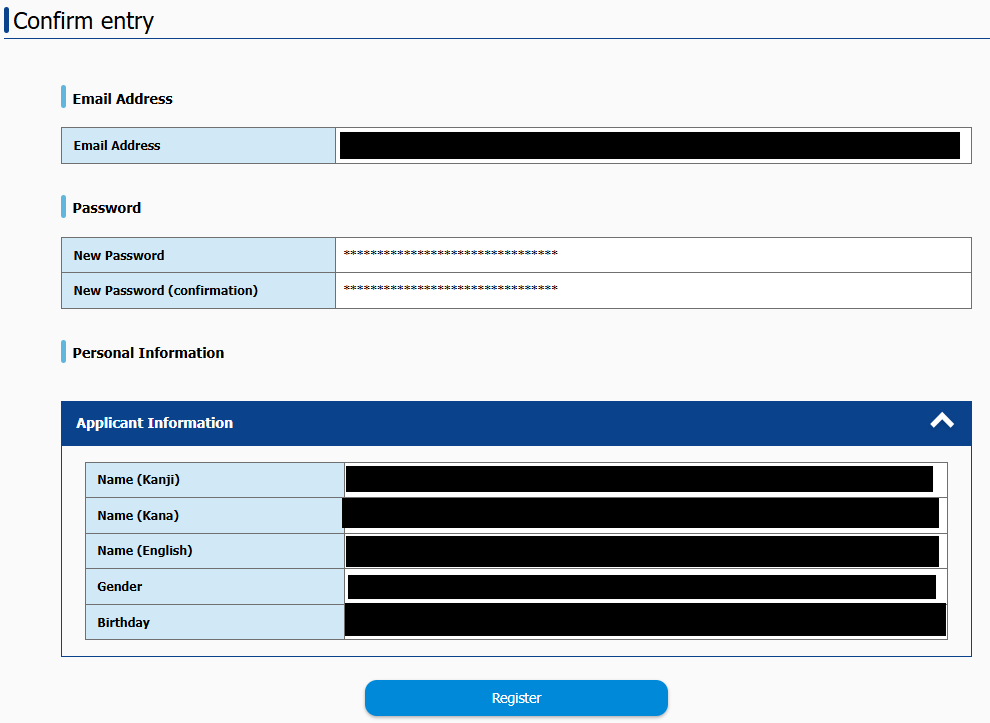This screenshot has height=723, width=990.
Task: Click the Applicant Information header title
Action: coord(154,423)
